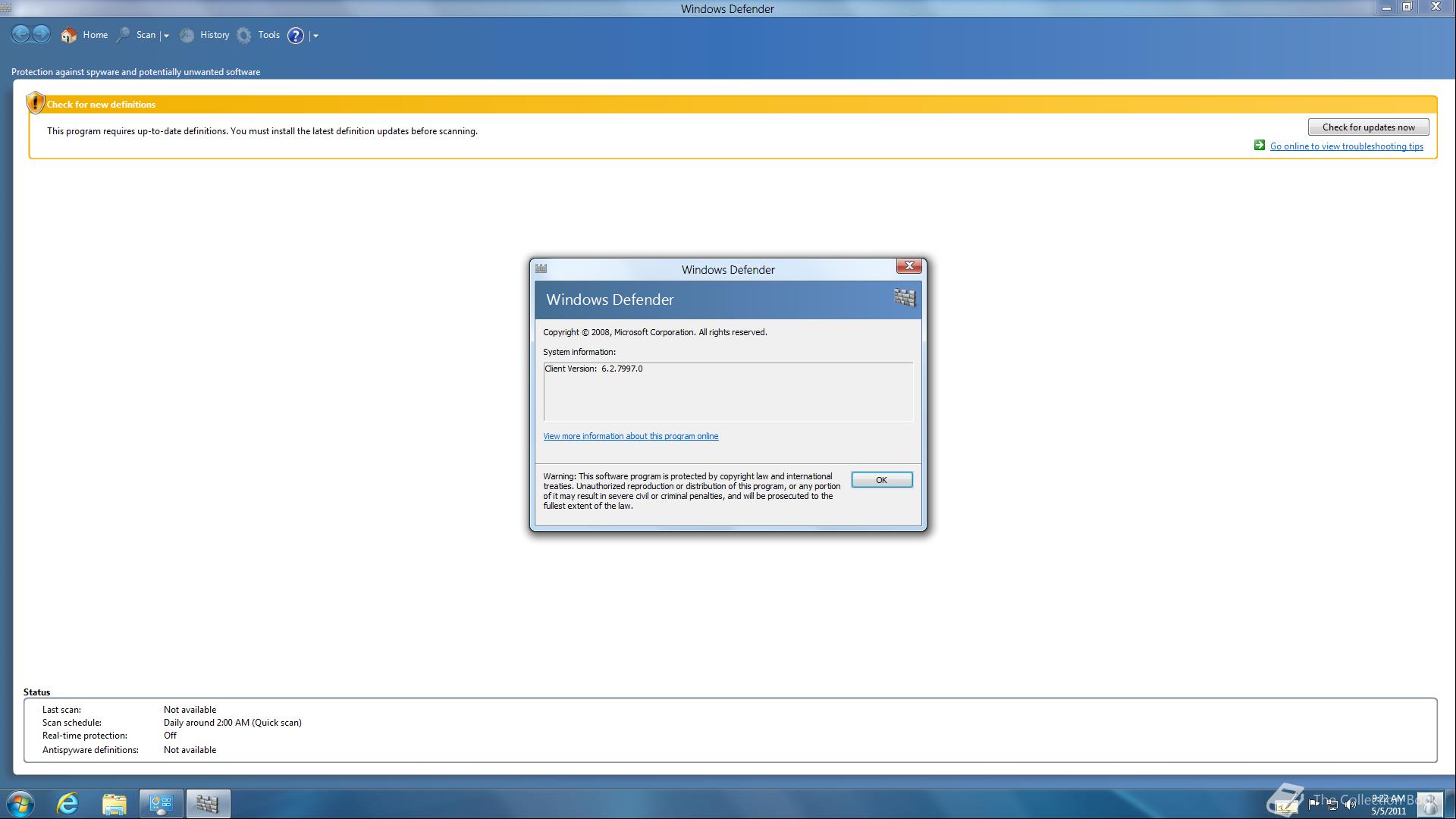Open View more information about this program online

(630, 436)
